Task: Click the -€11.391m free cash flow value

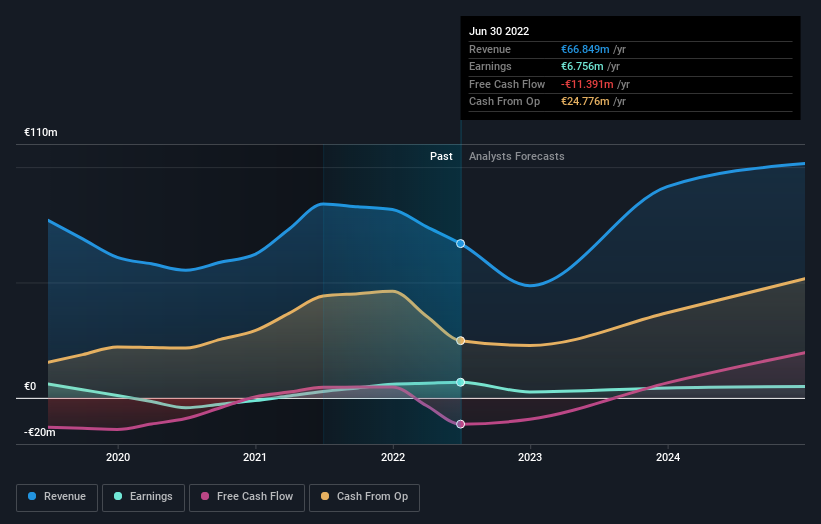Action: click(587, 84)
